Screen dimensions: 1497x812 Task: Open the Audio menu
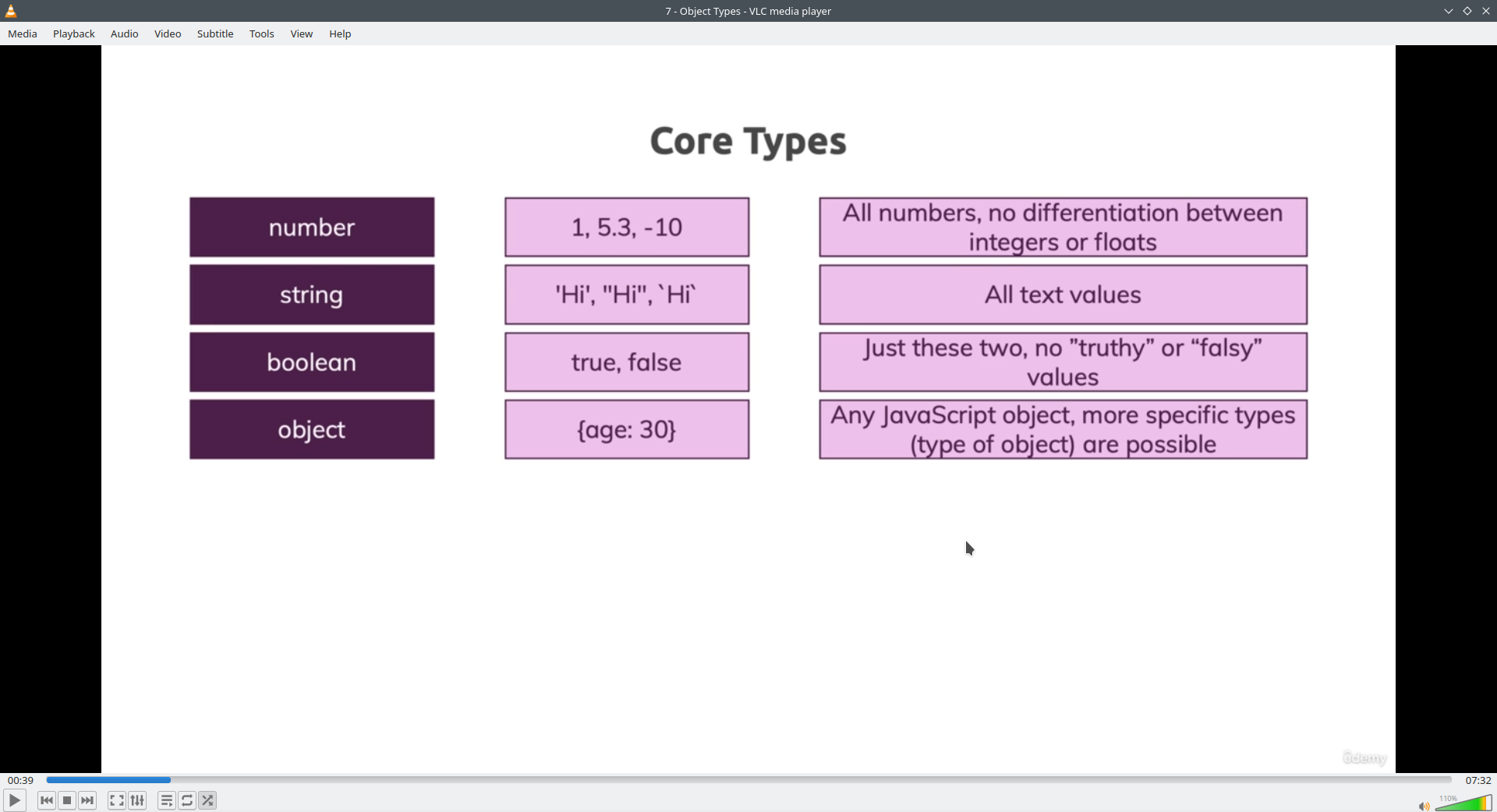(x=125, y=34)
